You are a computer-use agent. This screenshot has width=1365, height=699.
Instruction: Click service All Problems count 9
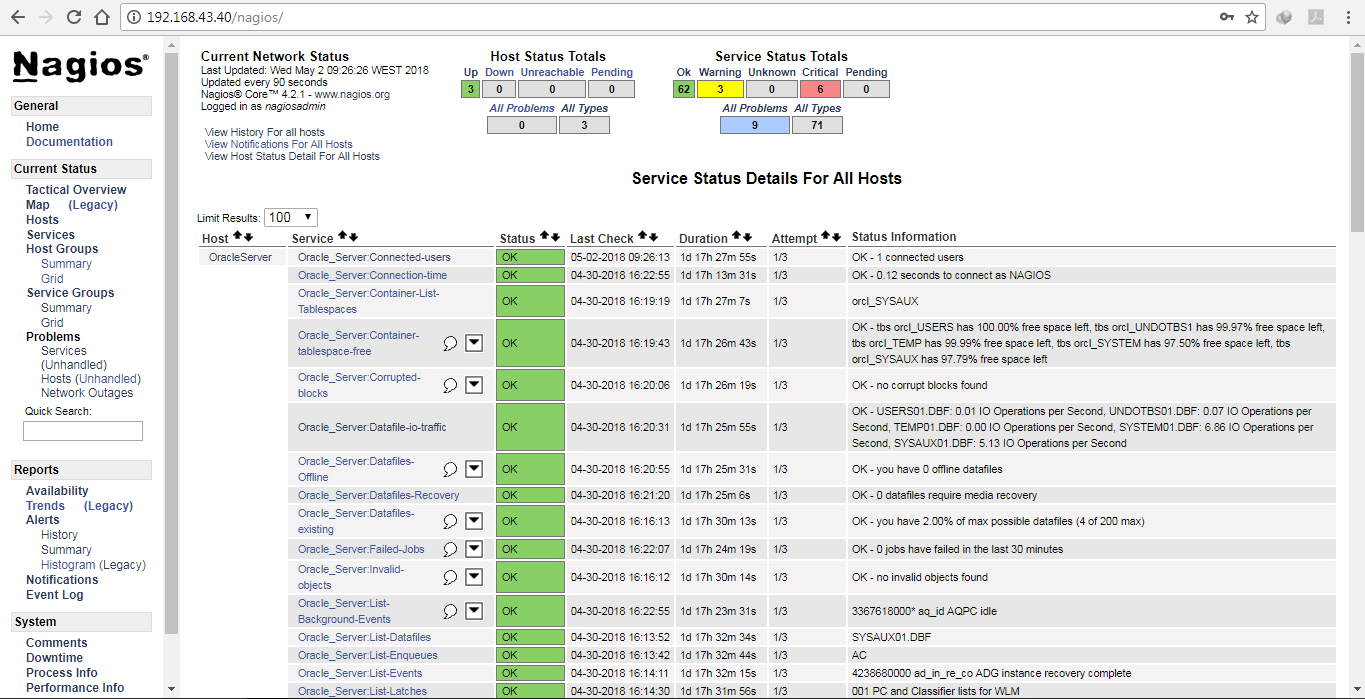[755, 125]
